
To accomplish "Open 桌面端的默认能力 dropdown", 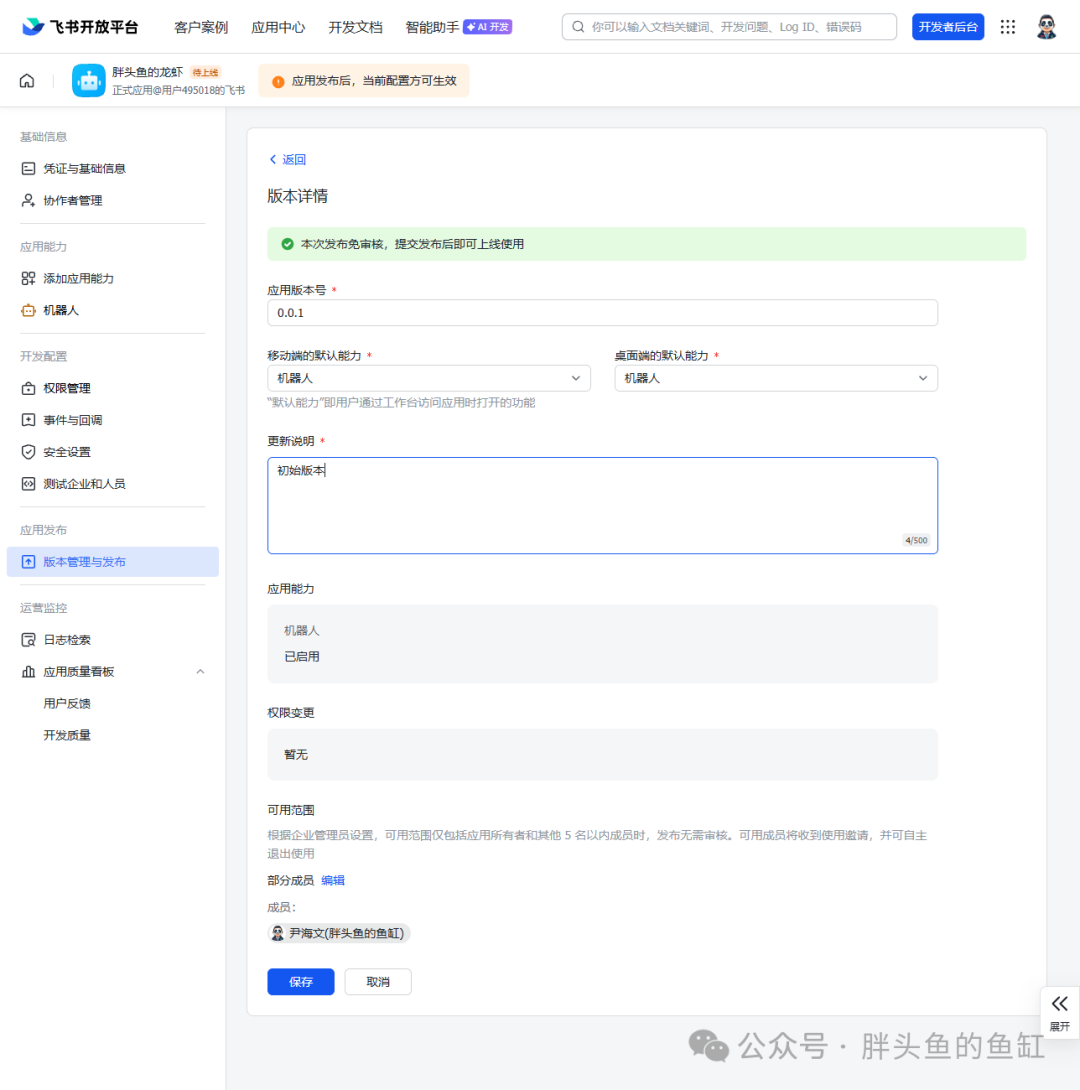I will point(776,378).
